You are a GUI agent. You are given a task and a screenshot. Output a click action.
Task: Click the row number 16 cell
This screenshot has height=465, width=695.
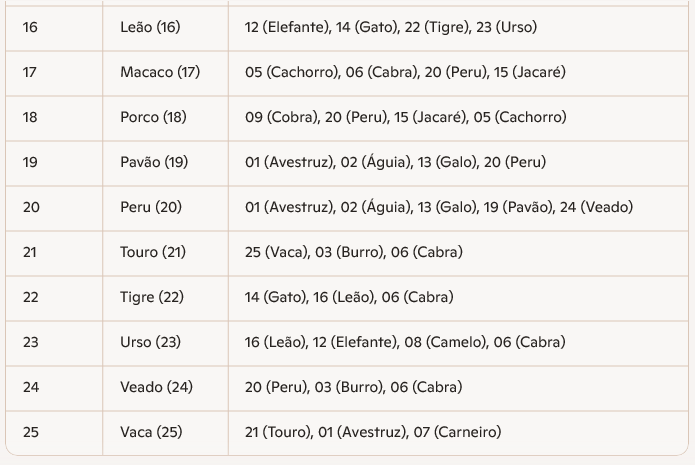point(30,27)
